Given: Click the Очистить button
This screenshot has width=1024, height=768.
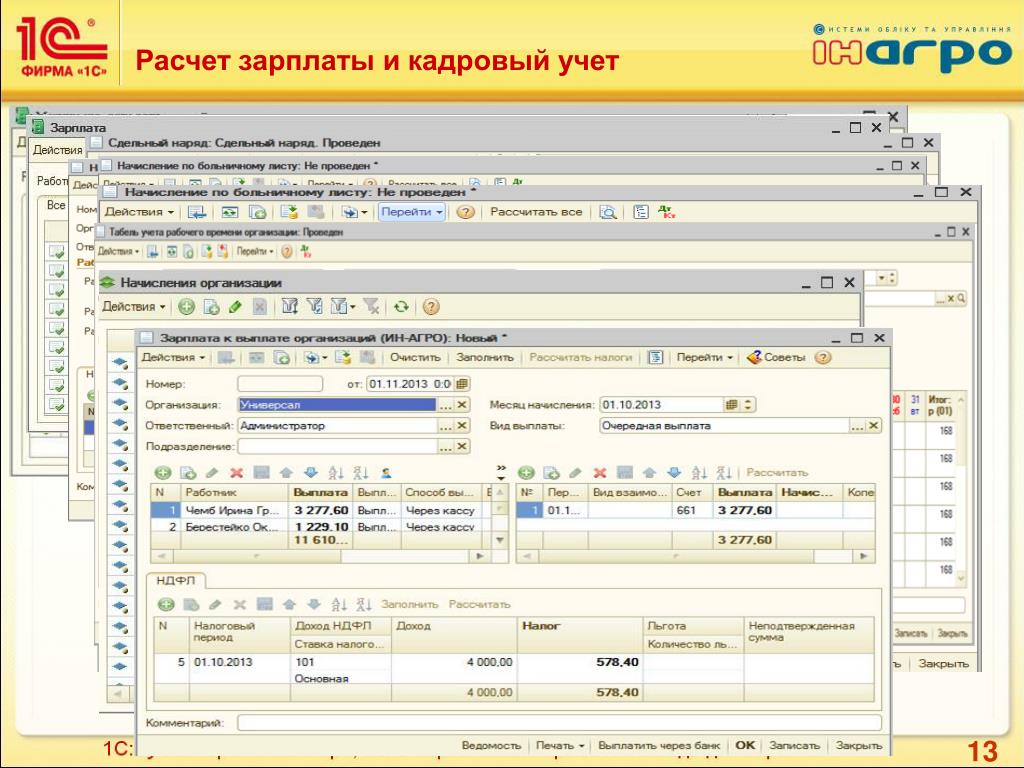Looking at the screenshot, I should [x=415, y=357].
